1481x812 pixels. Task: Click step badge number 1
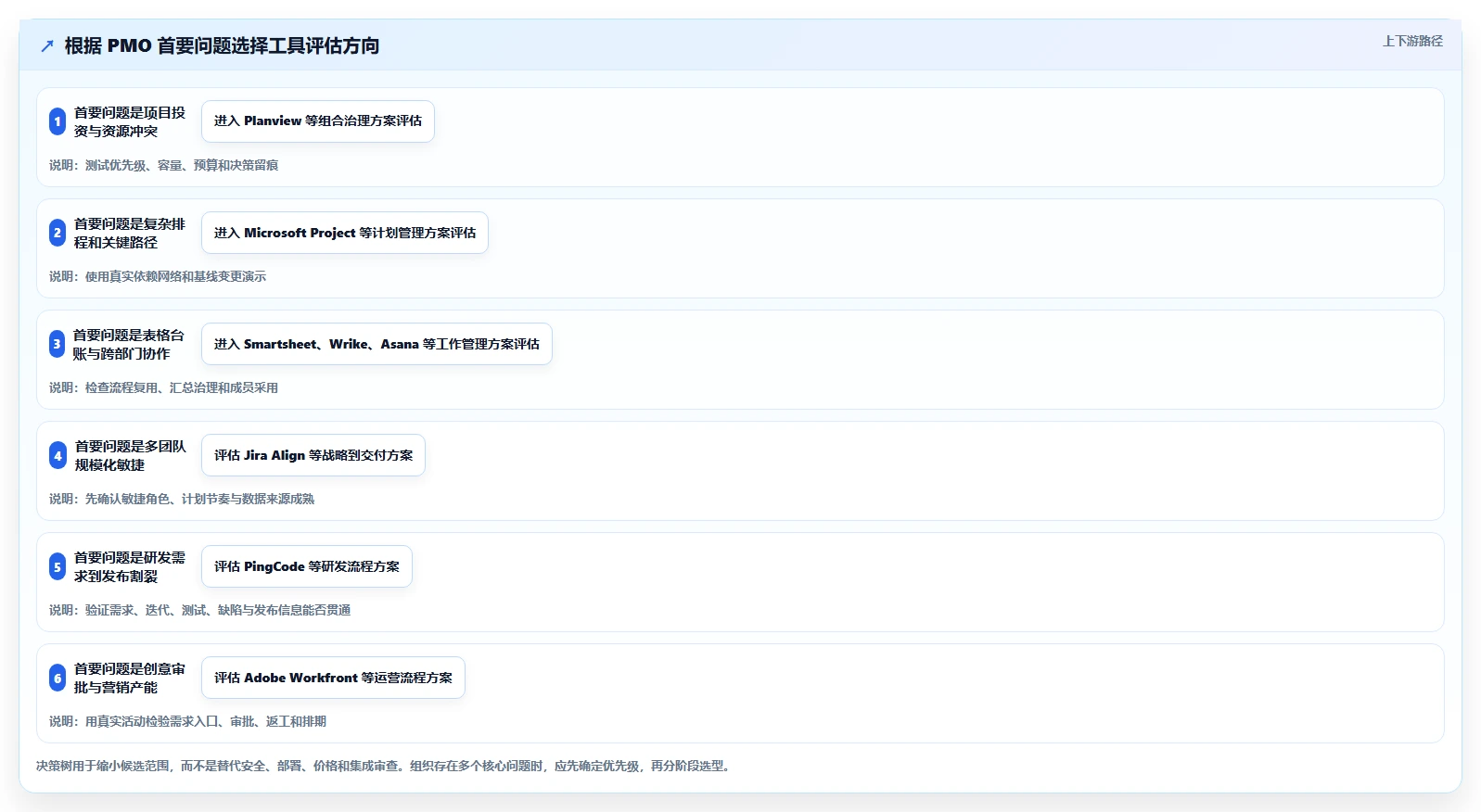coord(57,121)
